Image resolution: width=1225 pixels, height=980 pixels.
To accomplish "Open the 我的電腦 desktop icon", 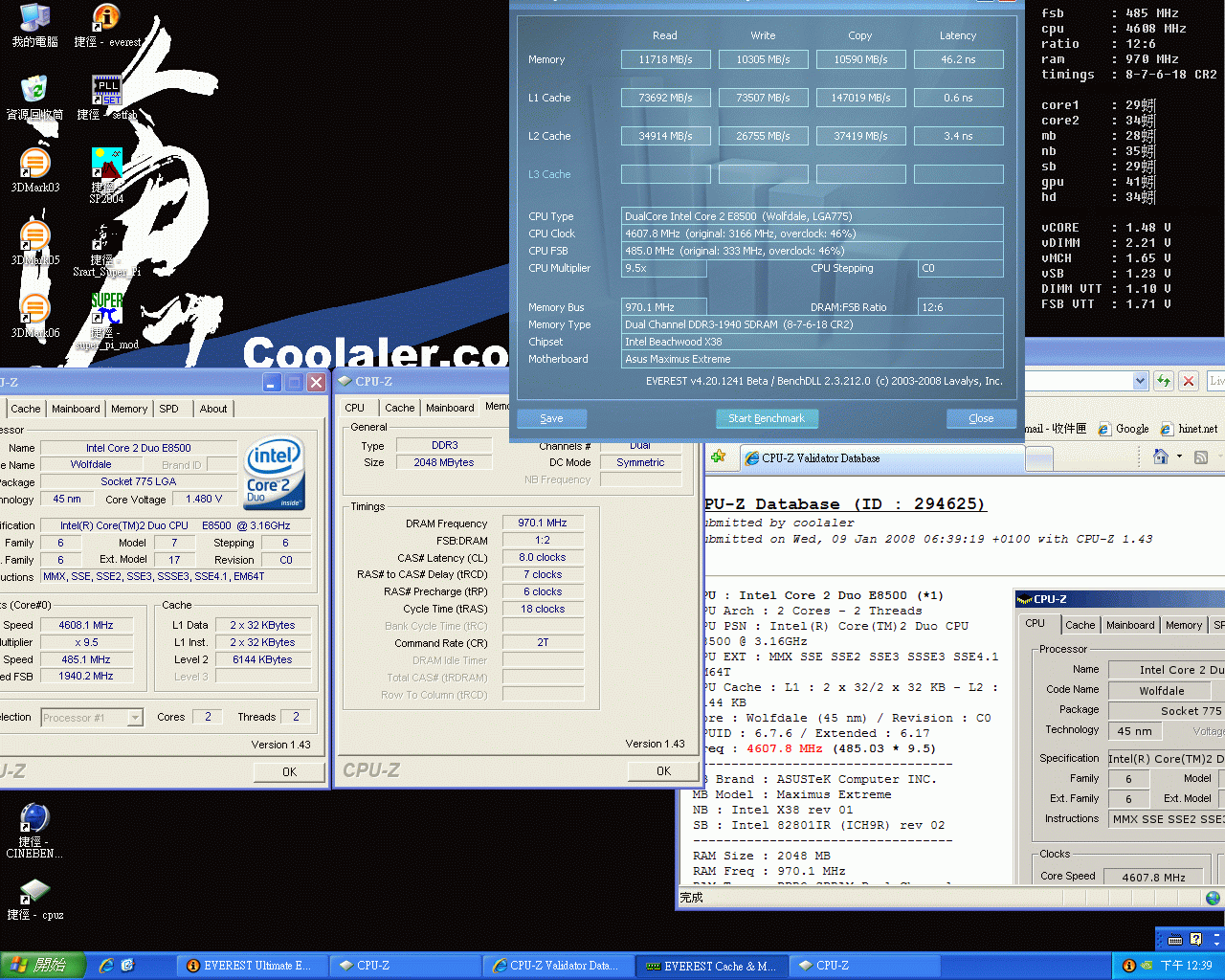I will click(34, 25).
